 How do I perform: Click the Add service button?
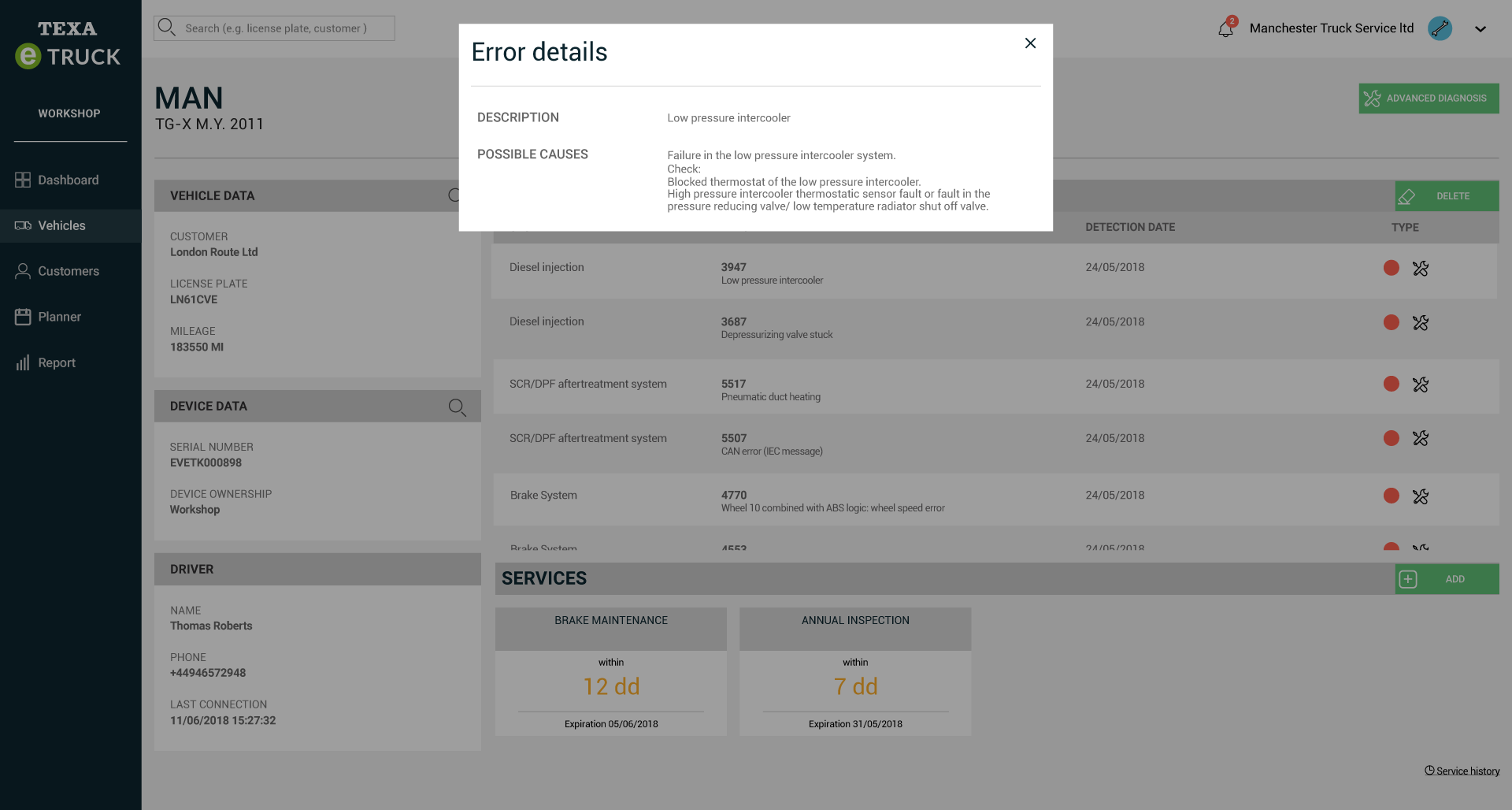click(x=1447, y=579)
